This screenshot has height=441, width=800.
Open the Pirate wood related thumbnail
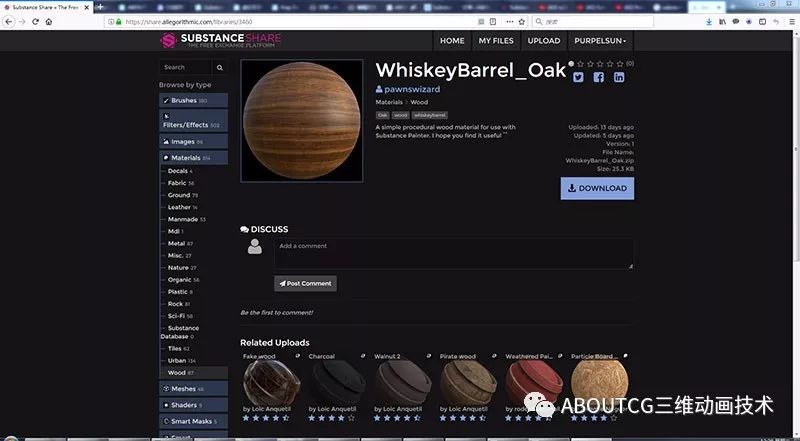point(467,383)
